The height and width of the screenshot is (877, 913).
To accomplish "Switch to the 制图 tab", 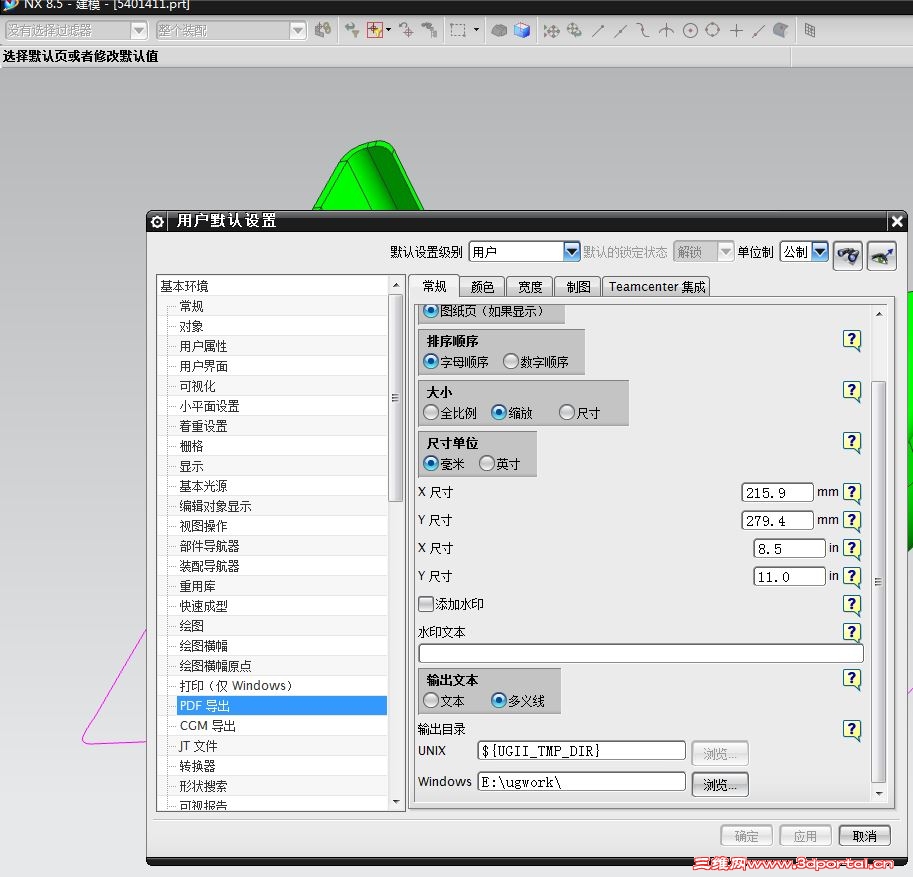I will click(x=578, y=287).
